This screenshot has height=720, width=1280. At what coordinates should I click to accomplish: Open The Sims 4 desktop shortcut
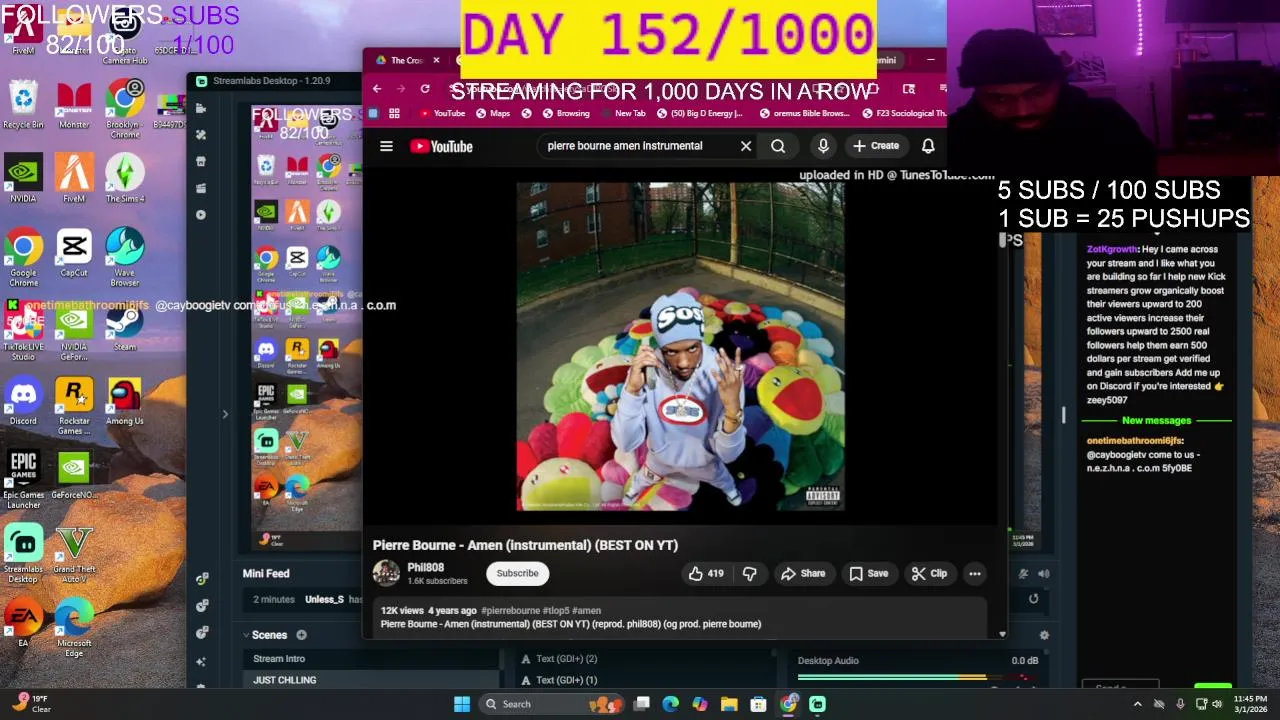125,178
